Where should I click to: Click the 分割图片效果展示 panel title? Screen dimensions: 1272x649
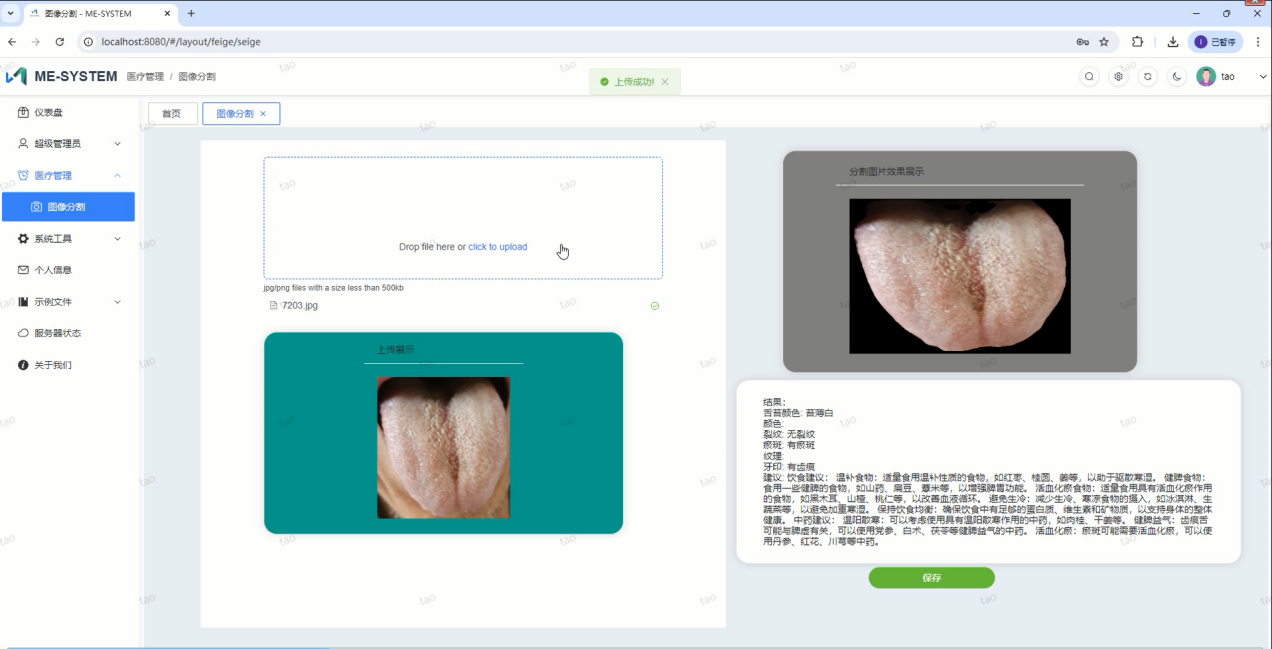pyautogui.click(x=886, y=172)
